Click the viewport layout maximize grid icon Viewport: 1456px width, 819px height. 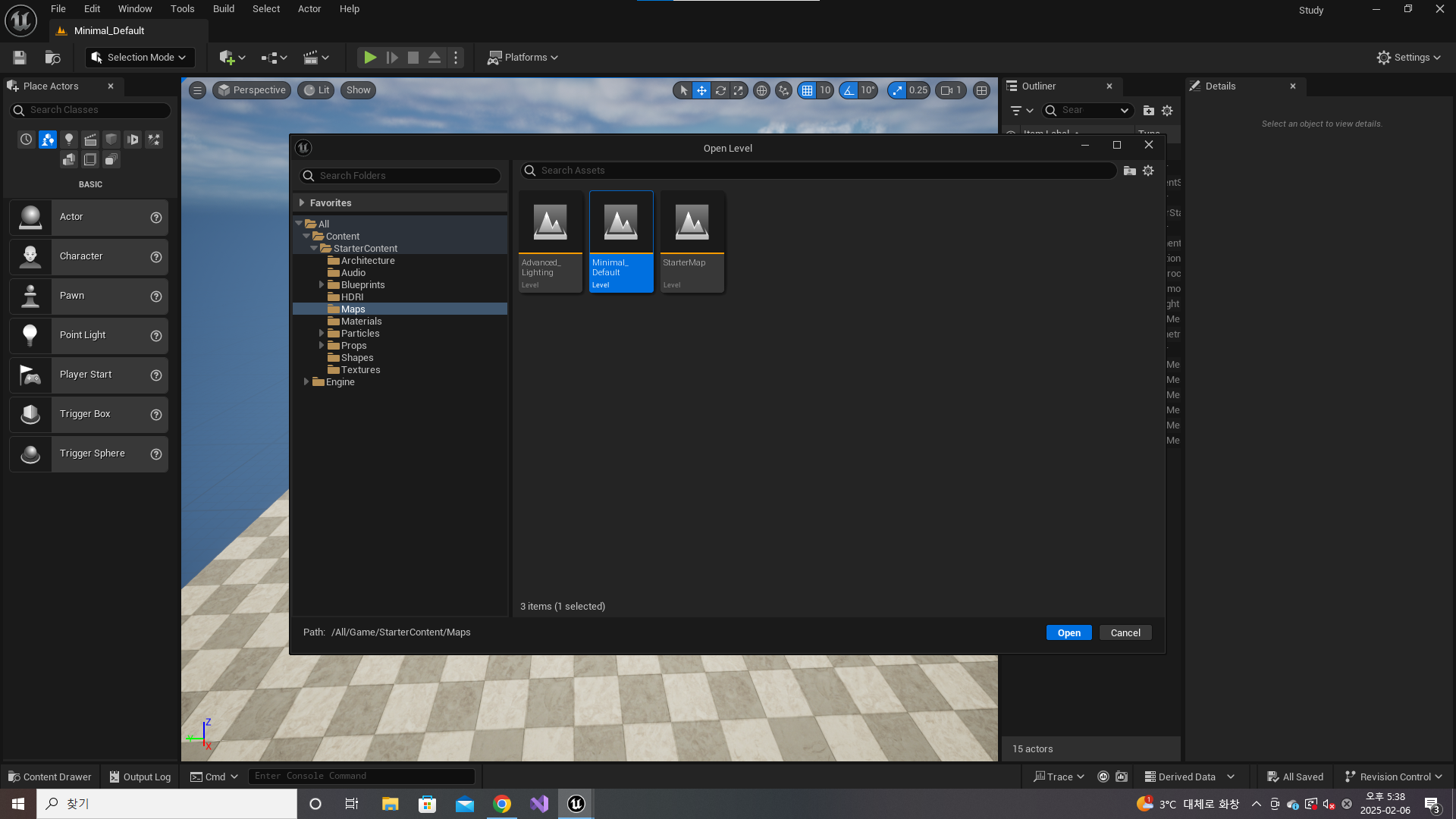[x=981, y=90]
